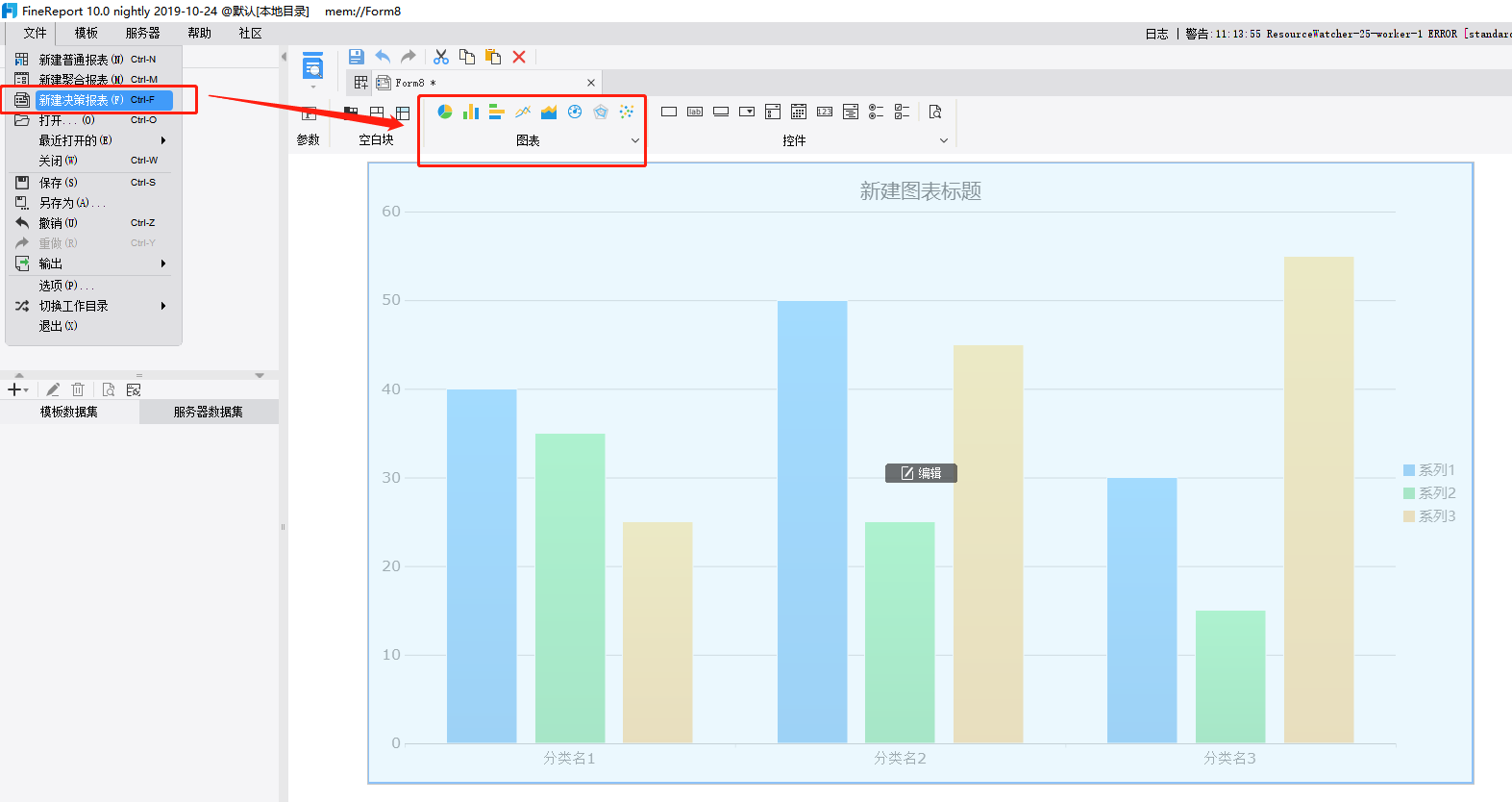Click the scissors cut icon
The height and width of the screenshot is (802, 1512).
(441, 57)
